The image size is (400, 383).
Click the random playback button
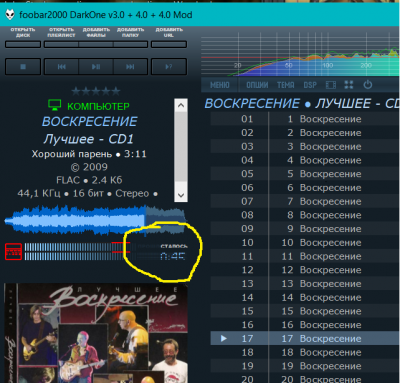(169, 67)
